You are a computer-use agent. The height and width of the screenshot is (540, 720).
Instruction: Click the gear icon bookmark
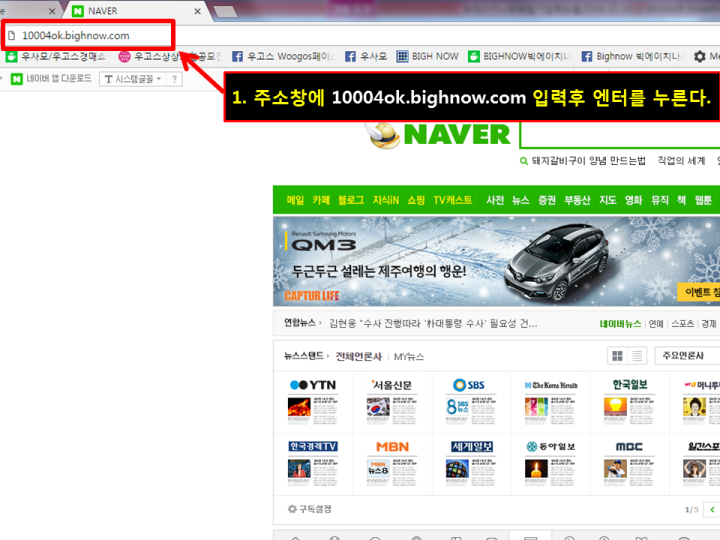[699, 56]
